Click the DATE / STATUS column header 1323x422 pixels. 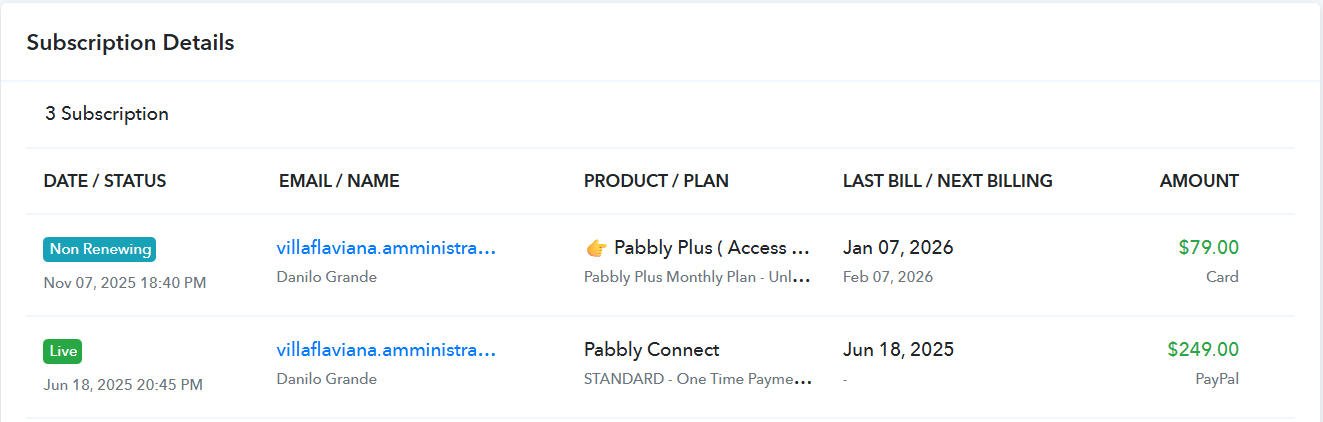coord(105,181)
